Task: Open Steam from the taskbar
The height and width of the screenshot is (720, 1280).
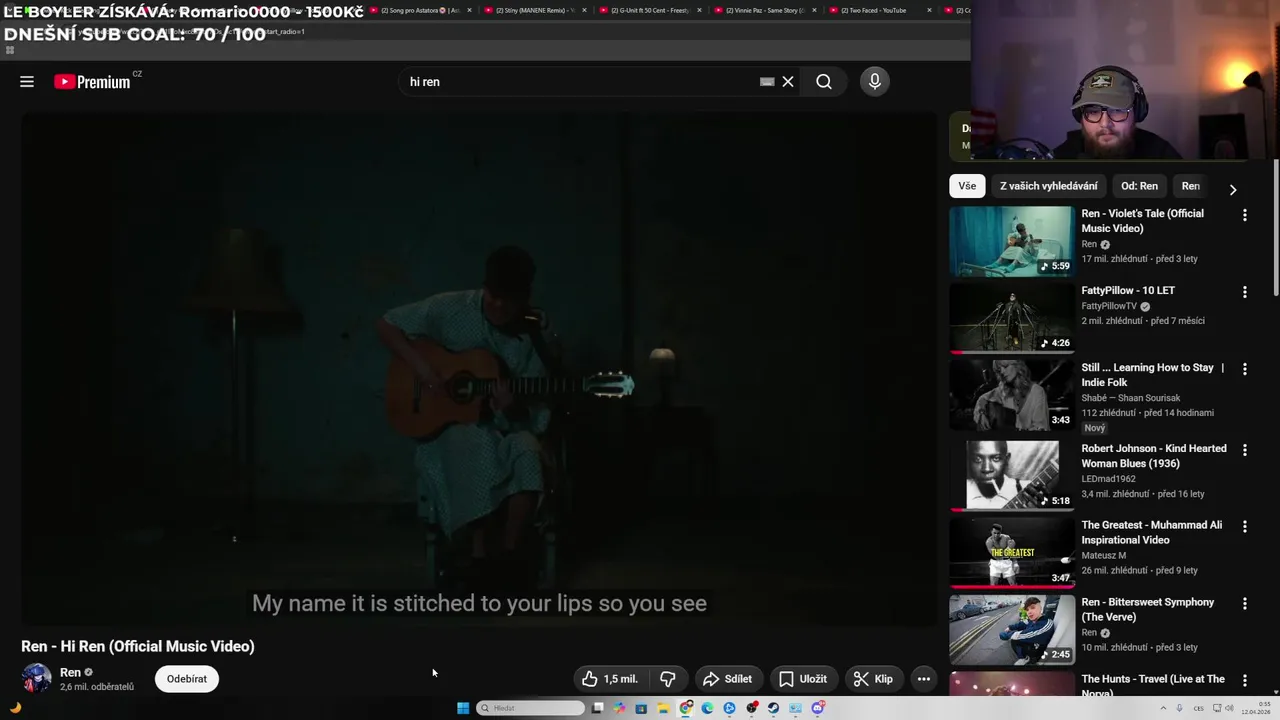Action: point(773,708)
